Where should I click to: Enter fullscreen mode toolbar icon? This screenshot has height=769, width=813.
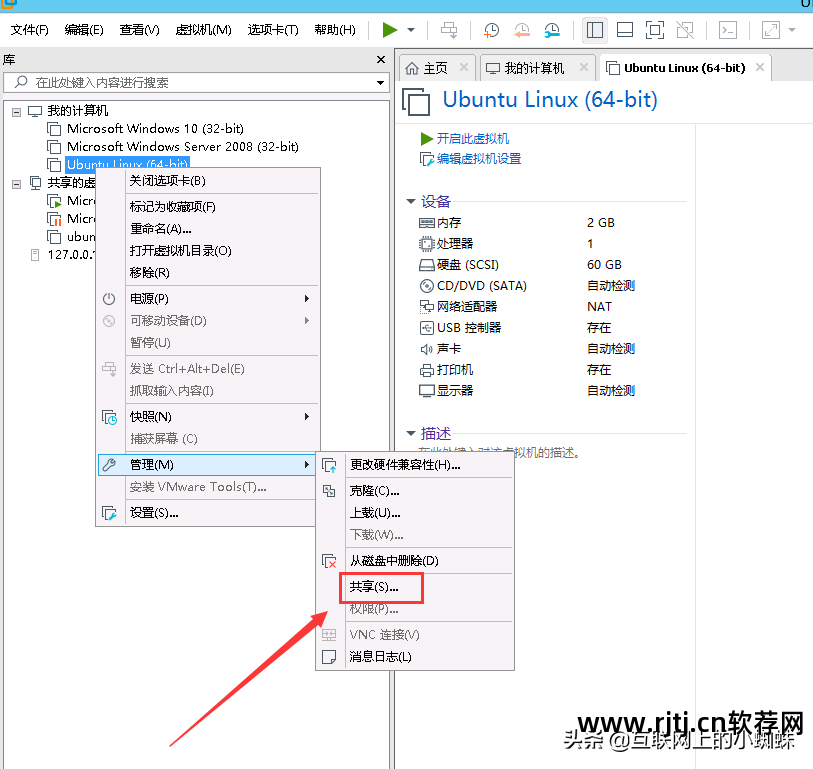coord(654,30)
